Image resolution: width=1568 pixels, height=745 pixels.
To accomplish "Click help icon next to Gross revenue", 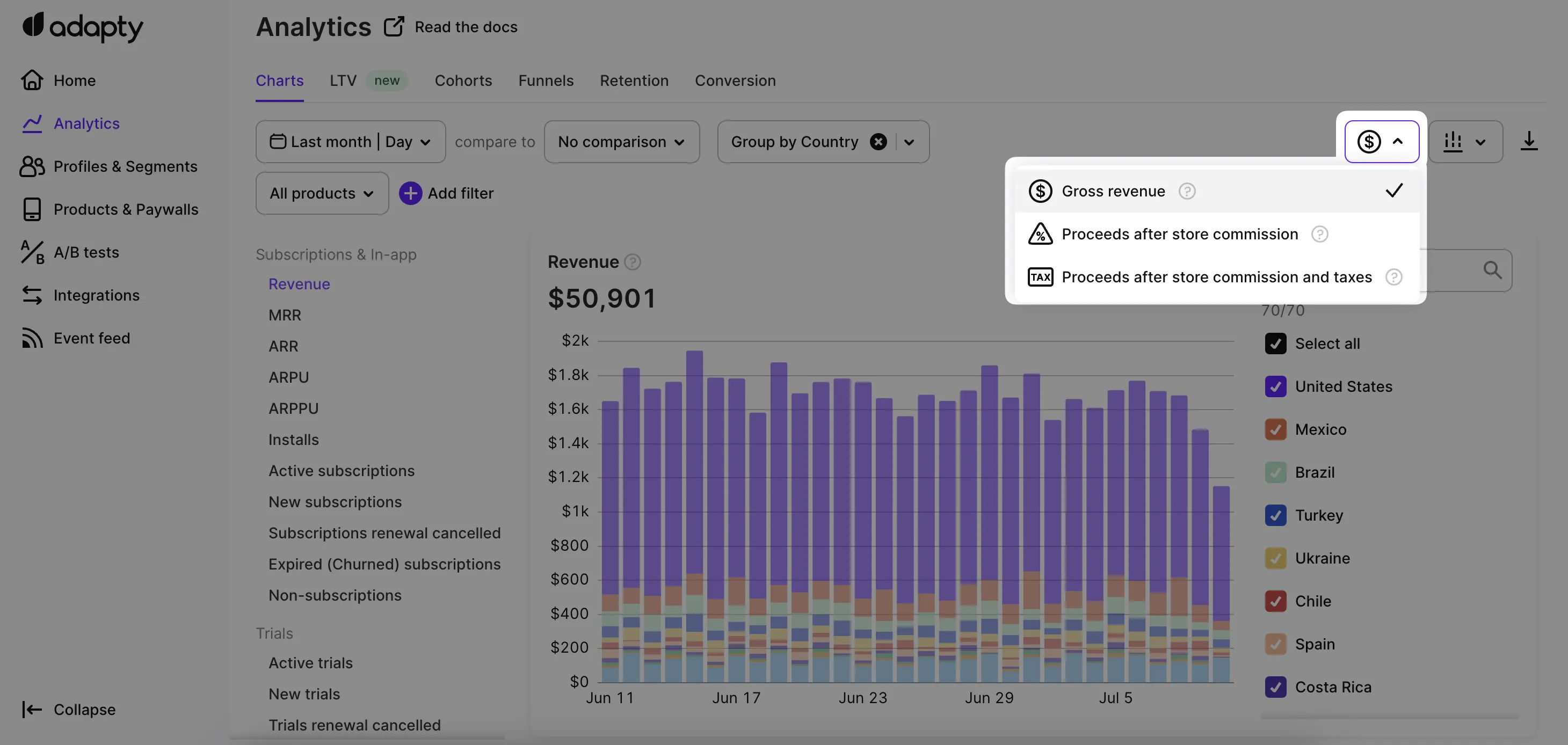I will [x=1186, y=191].
